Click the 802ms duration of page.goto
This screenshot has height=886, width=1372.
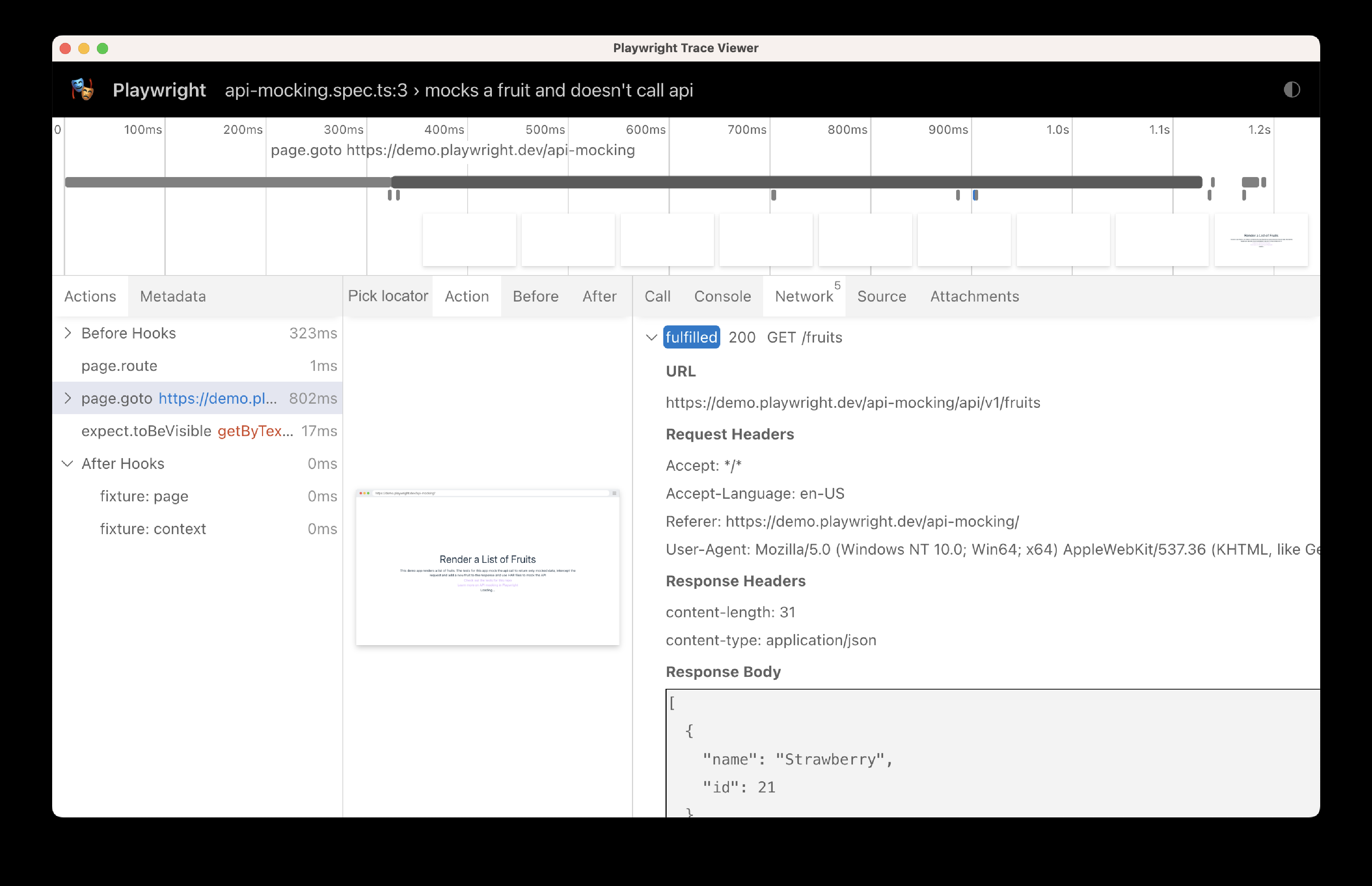pyautogui.click(x=313, y=398)
